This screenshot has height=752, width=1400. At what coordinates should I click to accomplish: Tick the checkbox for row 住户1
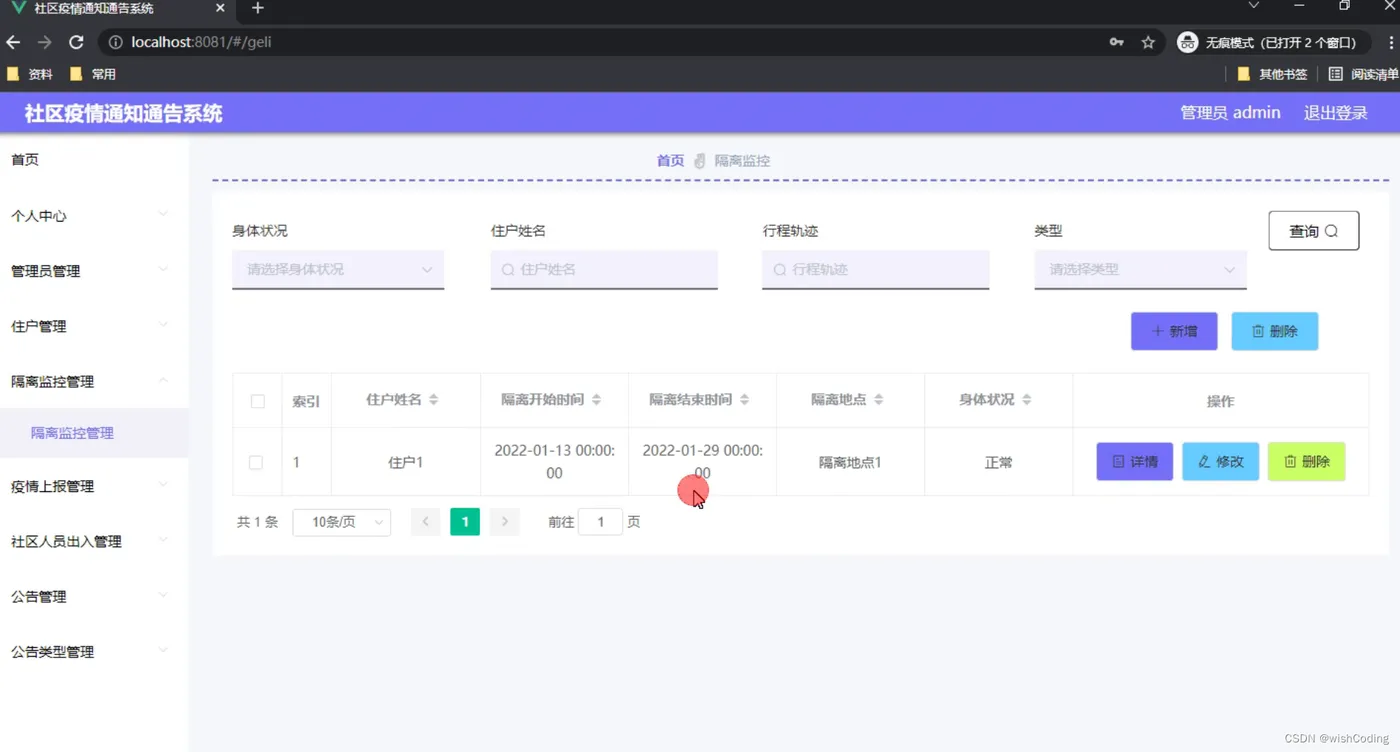tap(256, 463)
